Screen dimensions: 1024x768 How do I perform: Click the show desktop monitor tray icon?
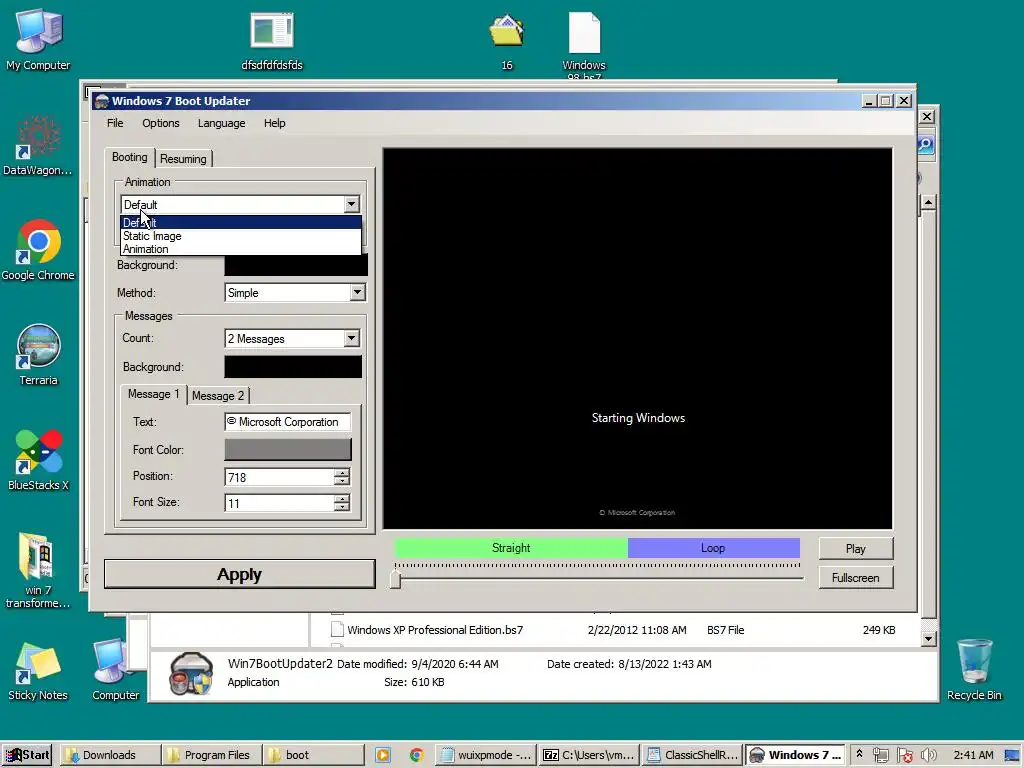1012,755
